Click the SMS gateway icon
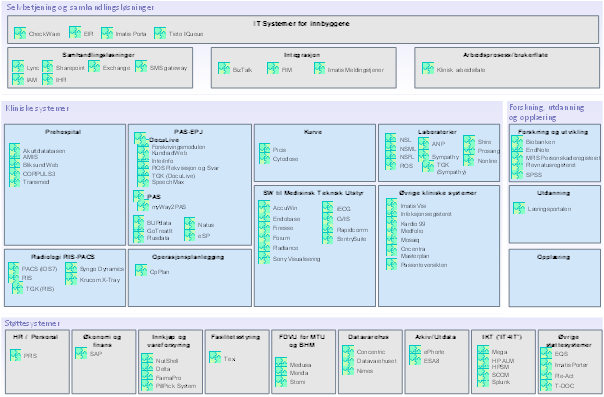 [141, 66]
